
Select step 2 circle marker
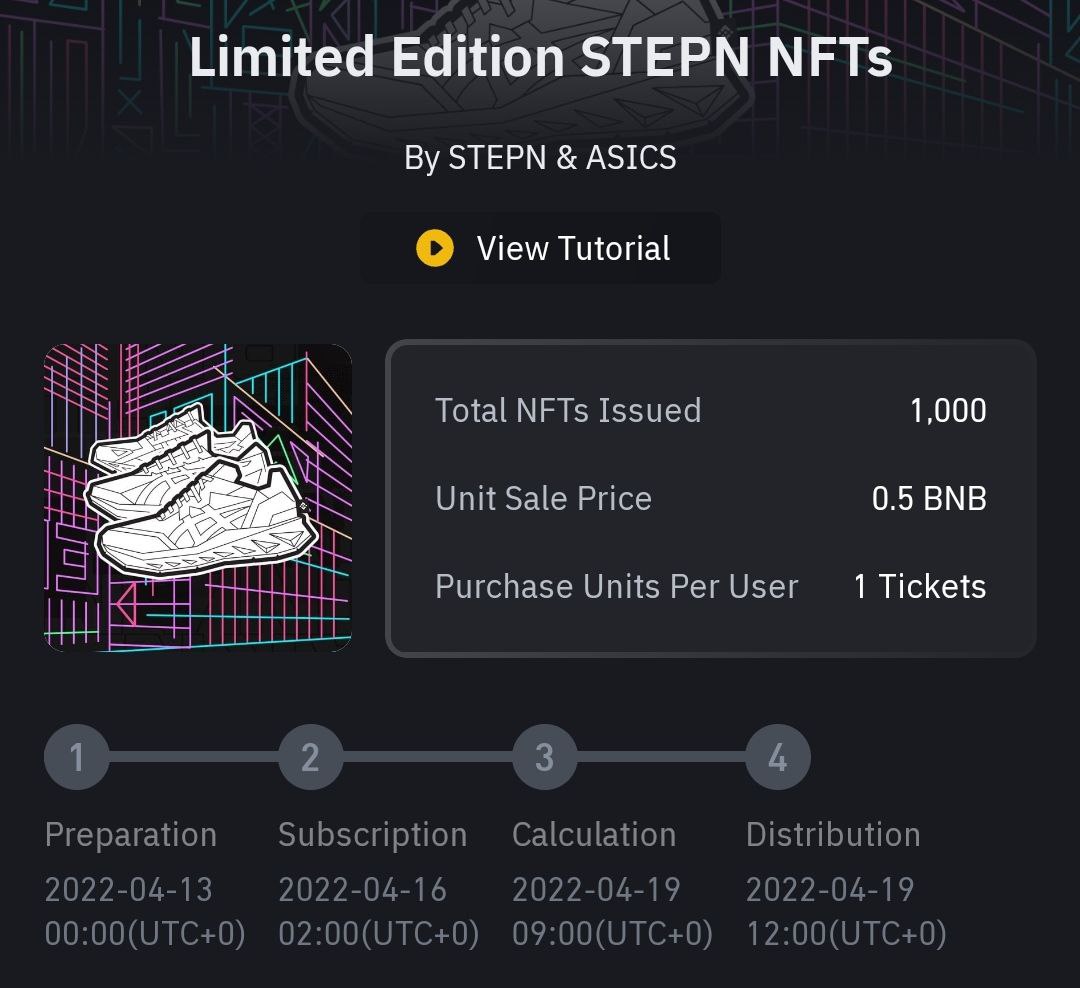(x=310, y=757)
